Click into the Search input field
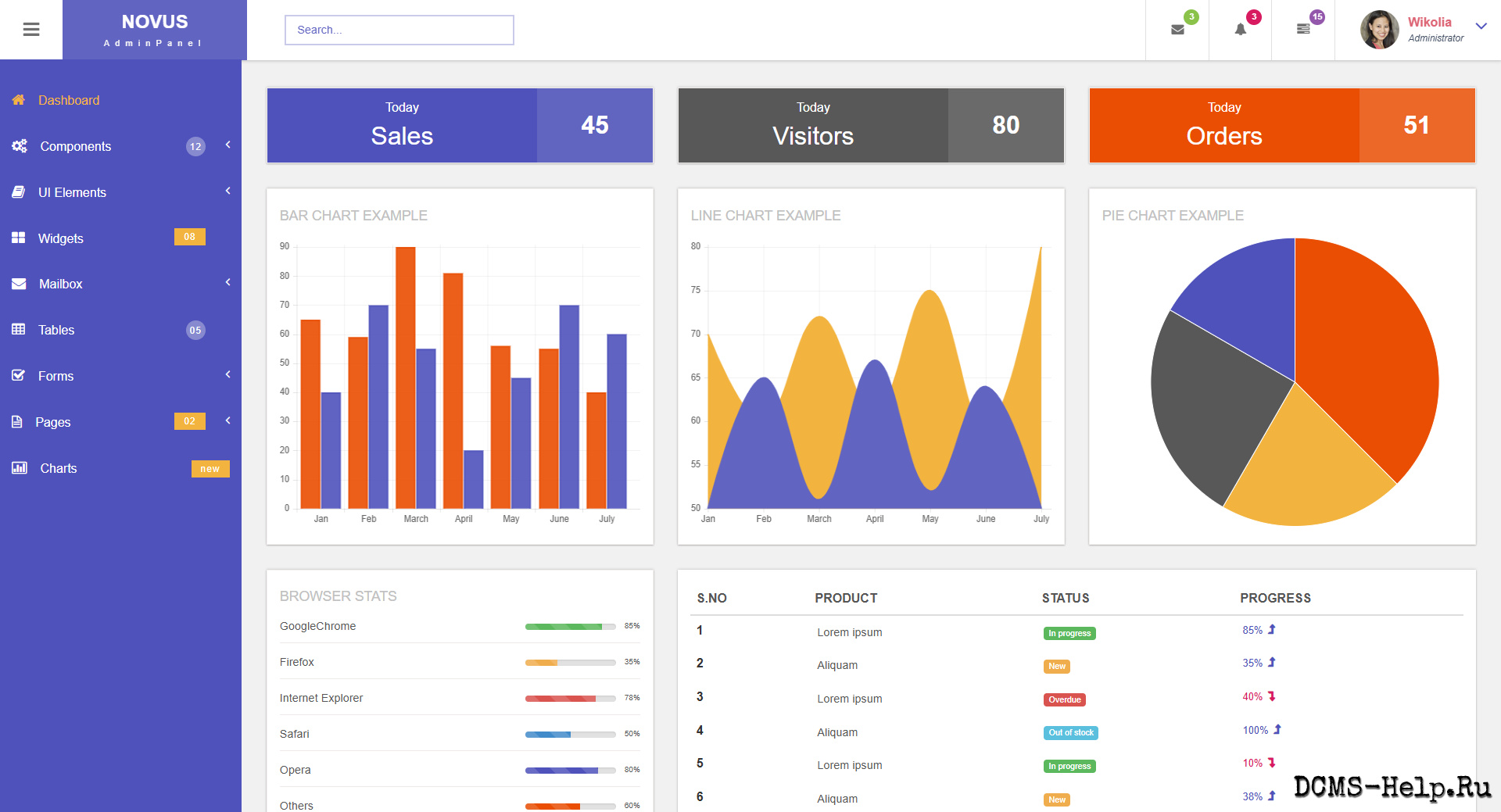 tap(399, 30)
